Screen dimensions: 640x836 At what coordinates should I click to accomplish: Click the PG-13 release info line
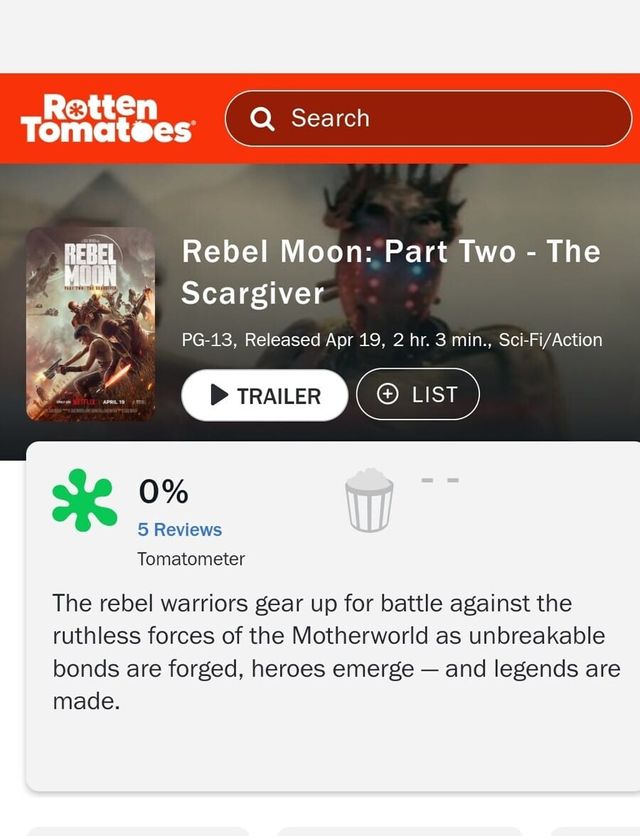(x=392, y=340)
